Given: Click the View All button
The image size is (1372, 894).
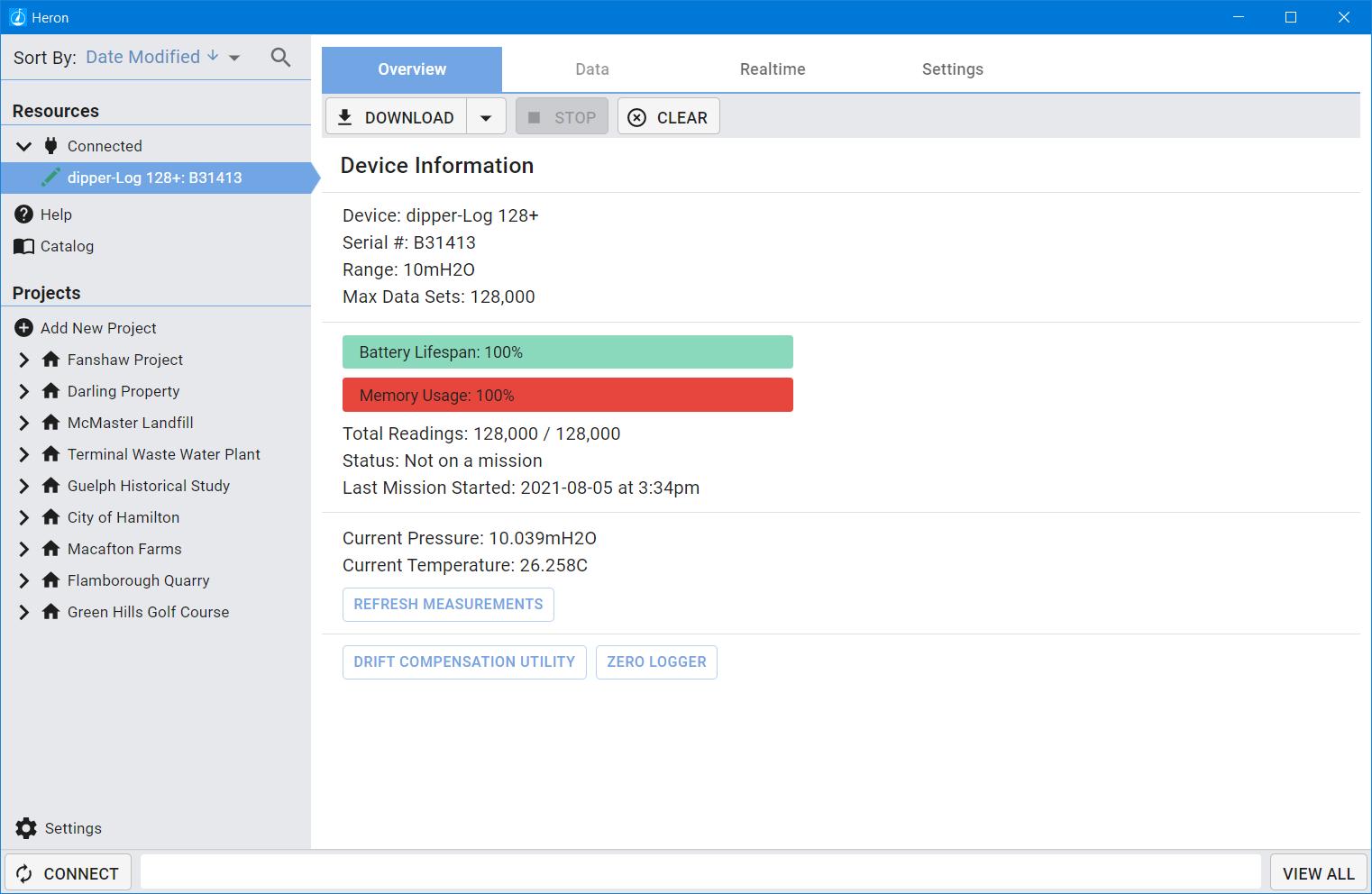Looking at the screenshot, I should [x=1318, y=873].
